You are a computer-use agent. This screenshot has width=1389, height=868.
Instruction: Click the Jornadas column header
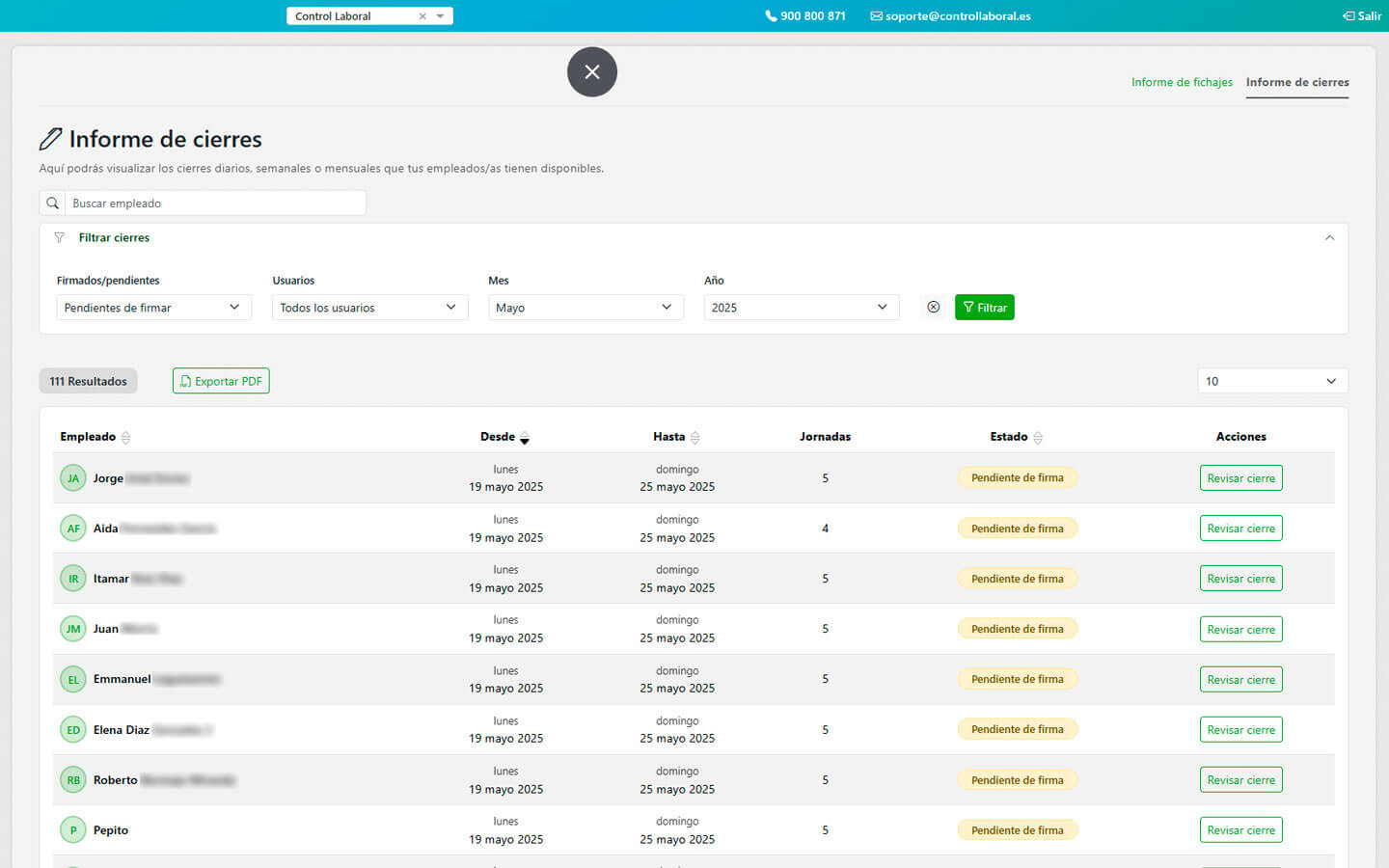(x=825, y=437)
